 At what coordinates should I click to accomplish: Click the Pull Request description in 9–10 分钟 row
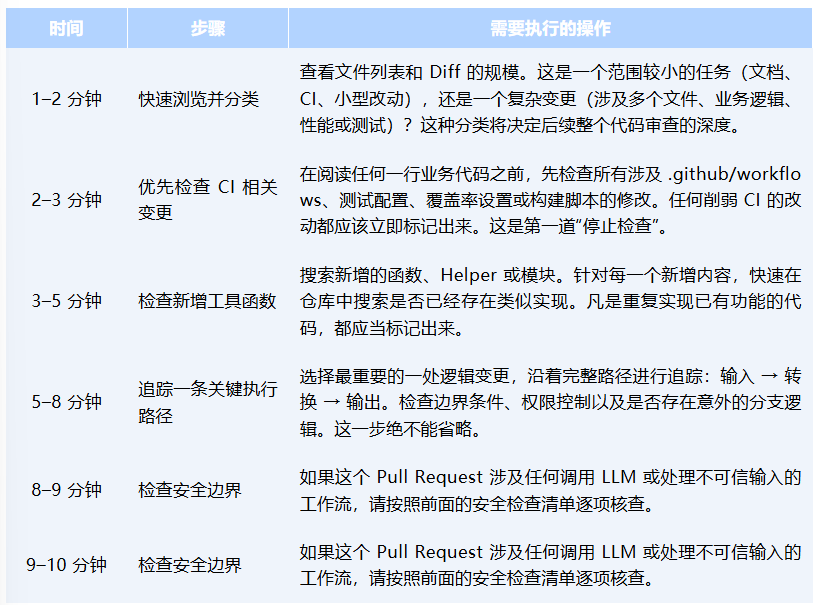click(x=550, y=565)
